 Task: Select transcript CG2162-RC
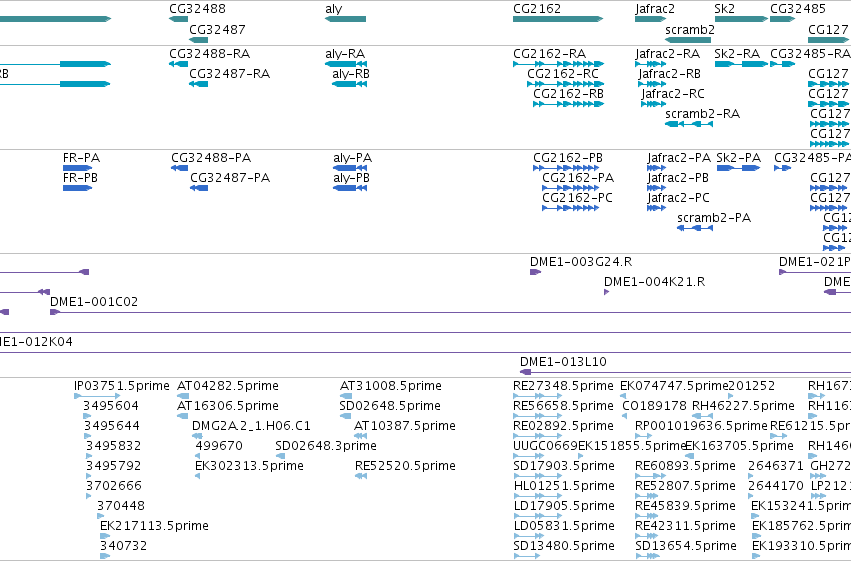click(566, 84)
